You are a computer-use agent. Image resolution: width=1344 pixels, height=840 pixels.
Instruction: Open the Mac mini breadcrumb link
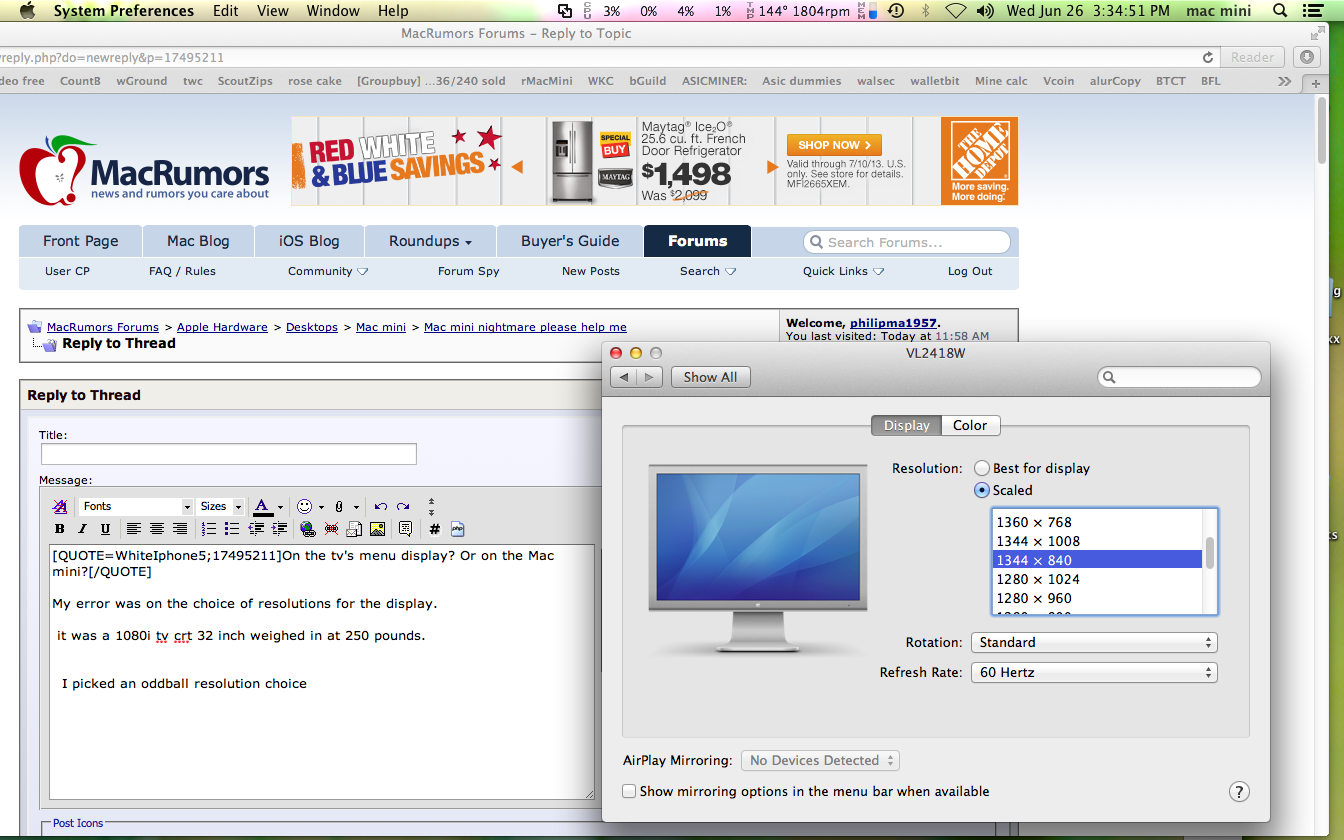click(x=381, y=327)
